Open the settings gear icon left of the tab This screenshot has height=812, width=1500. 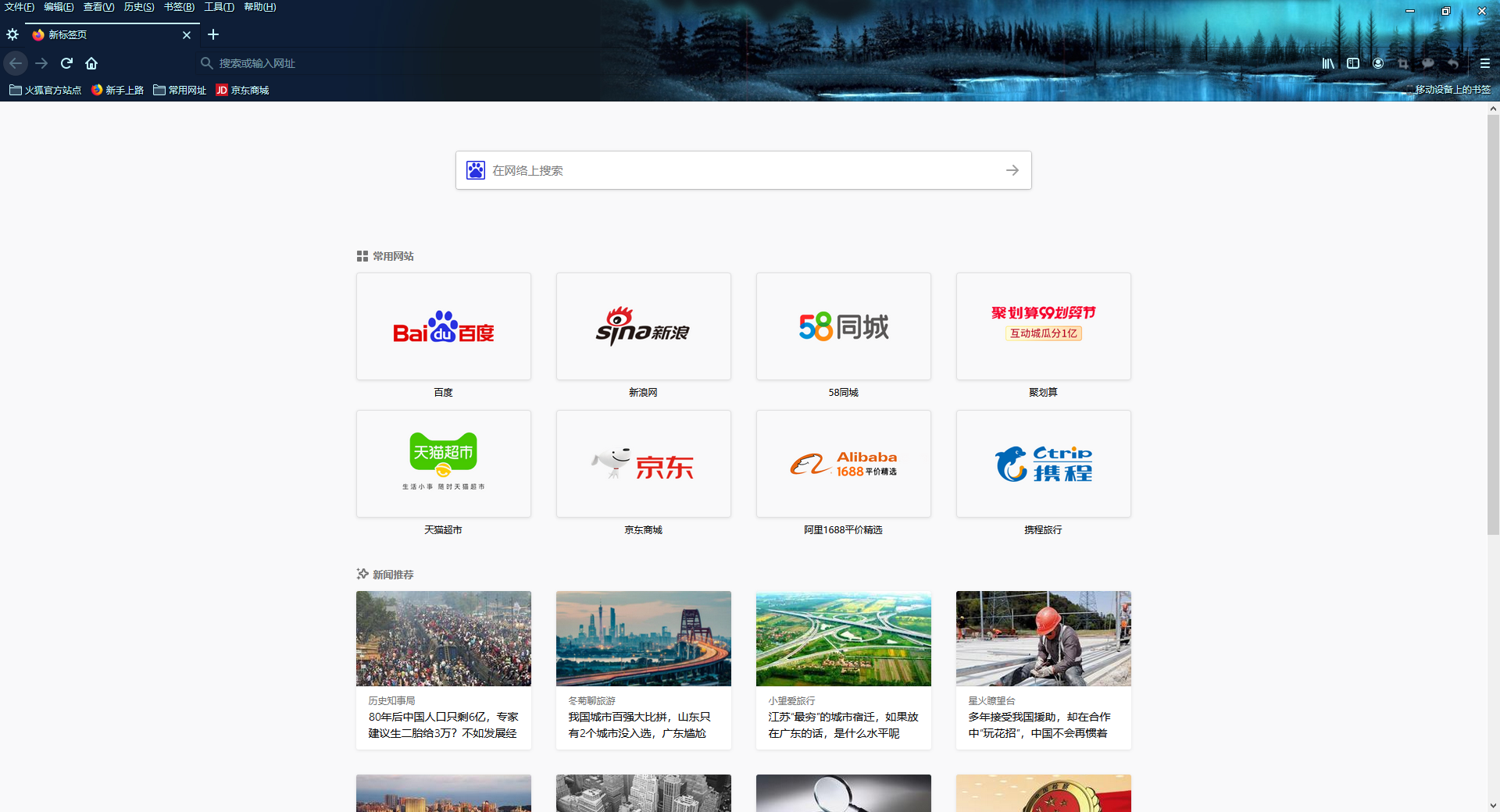(x=12, y=34)
